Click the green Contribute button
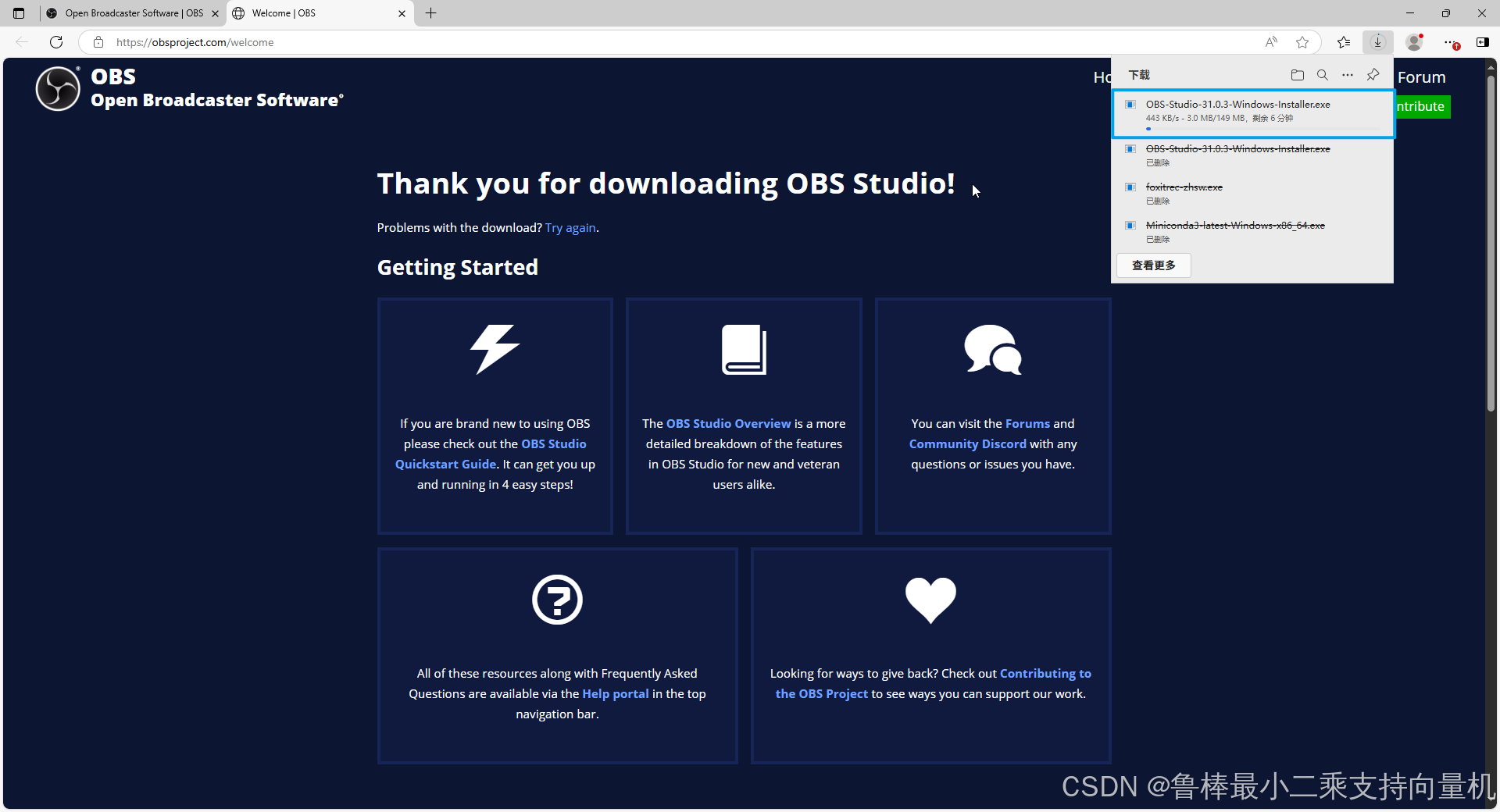 click(x=1423, y=106)
